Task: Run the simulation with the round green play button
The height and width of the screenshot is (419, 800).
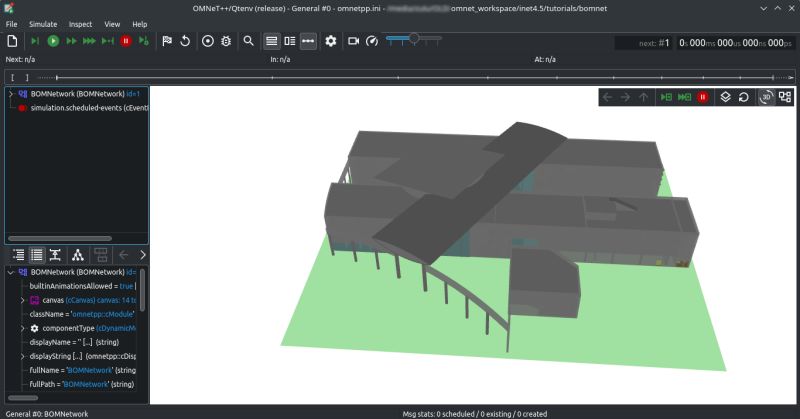Action: click(53, 41)
